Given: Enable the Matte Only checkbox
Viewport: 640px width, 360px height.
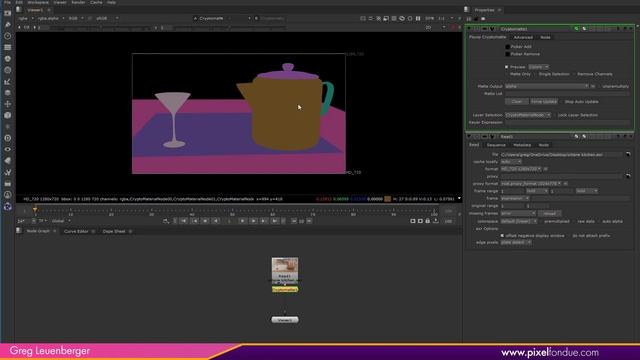Looking at the screenshot, I should pyautogui.click(x=507, y=74).
